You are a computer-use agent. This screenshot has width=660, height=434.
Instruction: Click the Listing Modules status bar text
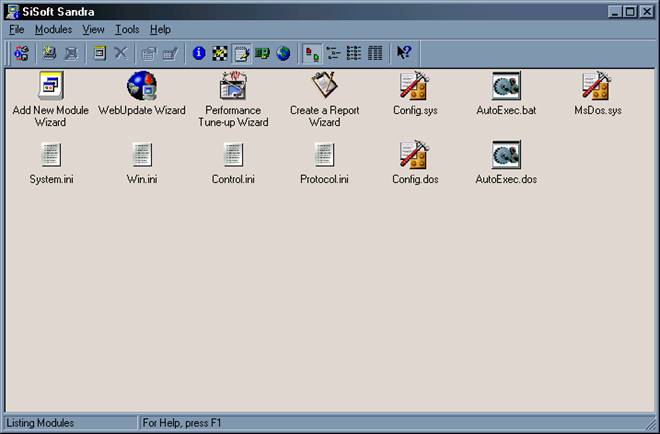40,423
